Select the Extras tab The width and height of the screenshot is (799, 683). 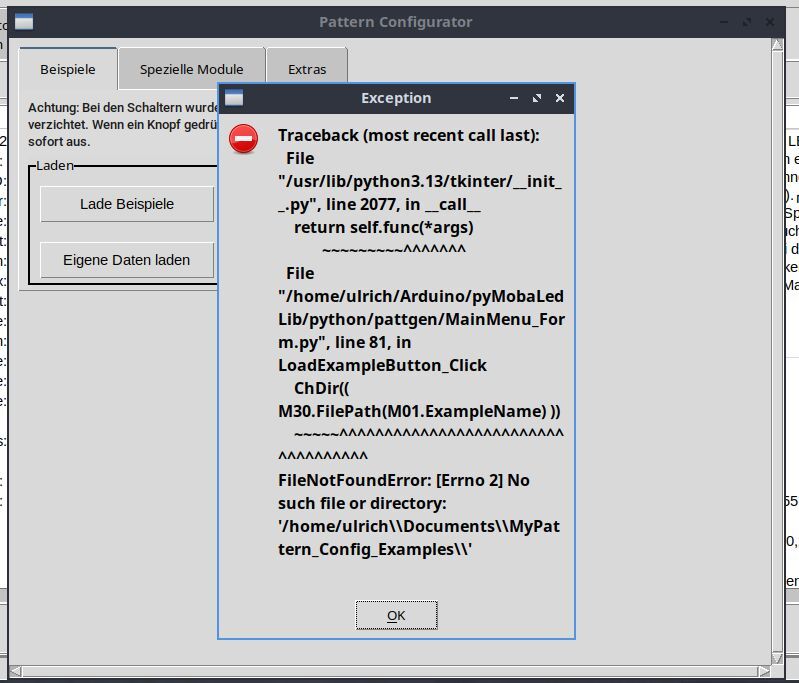coord(307,69)
